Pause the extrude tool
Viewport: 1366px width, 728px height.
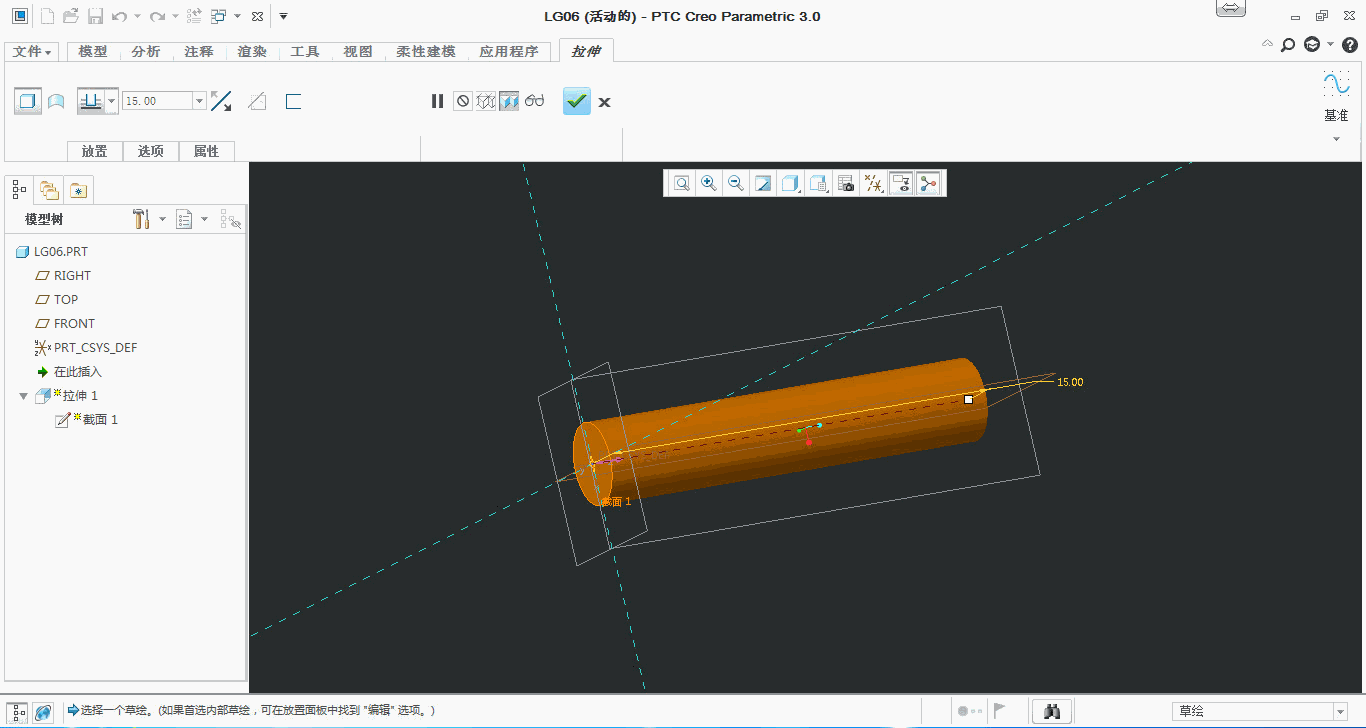coord(437,101)
